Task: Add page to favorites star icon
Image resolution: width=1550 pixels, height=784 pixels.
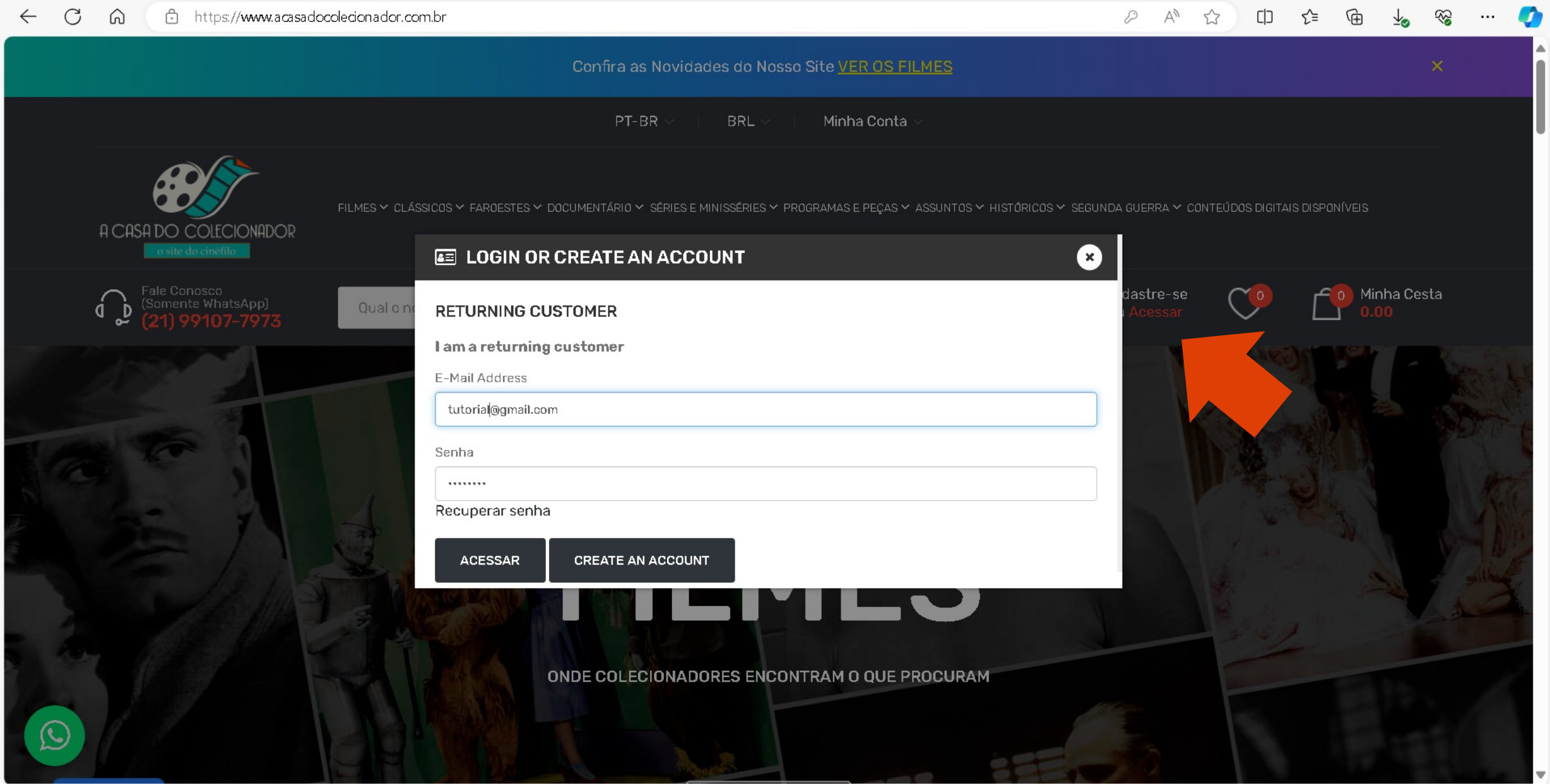Action: 1212,17
